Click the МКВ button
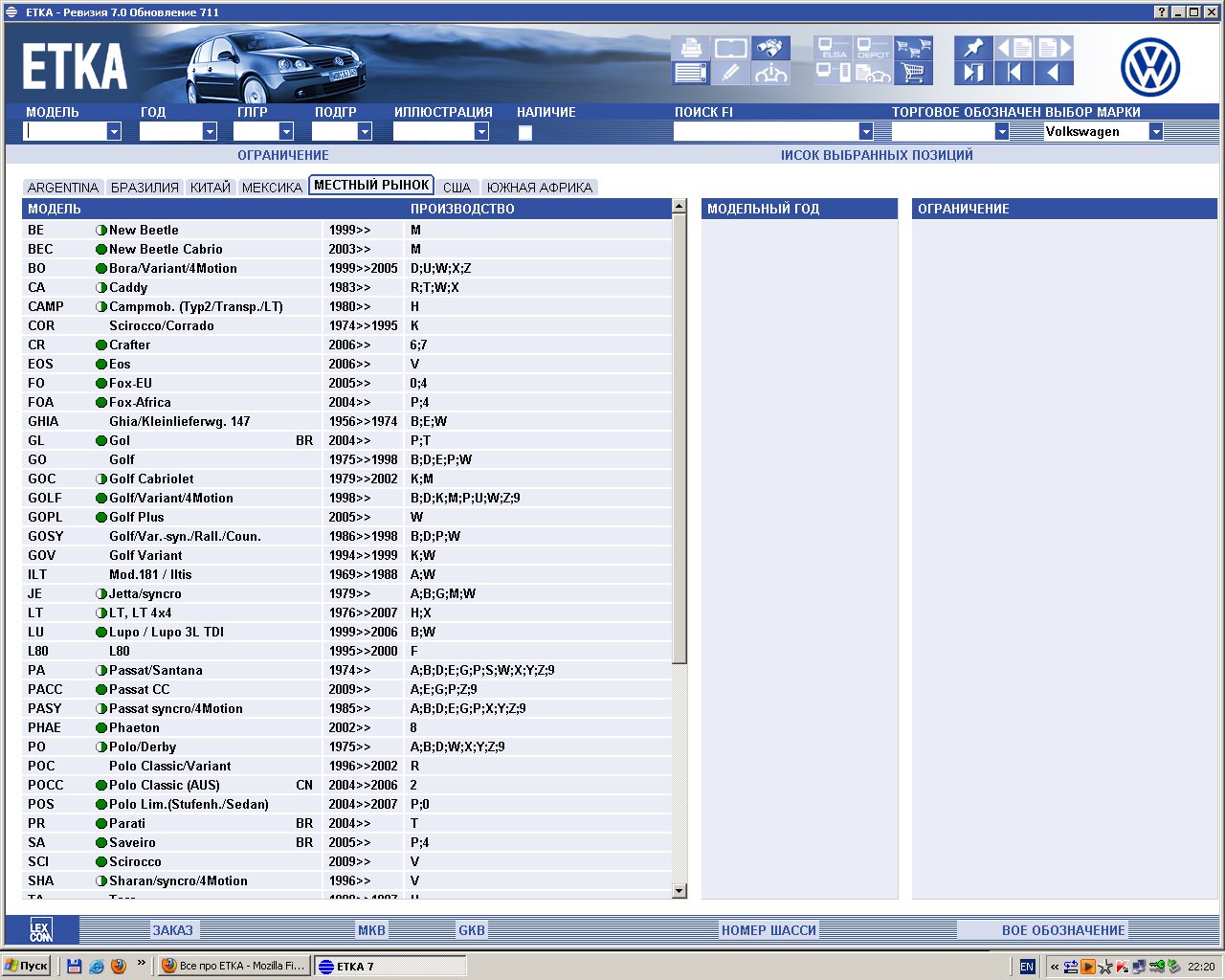This screenshot has width=1225, height=980. tap(371, 930)
